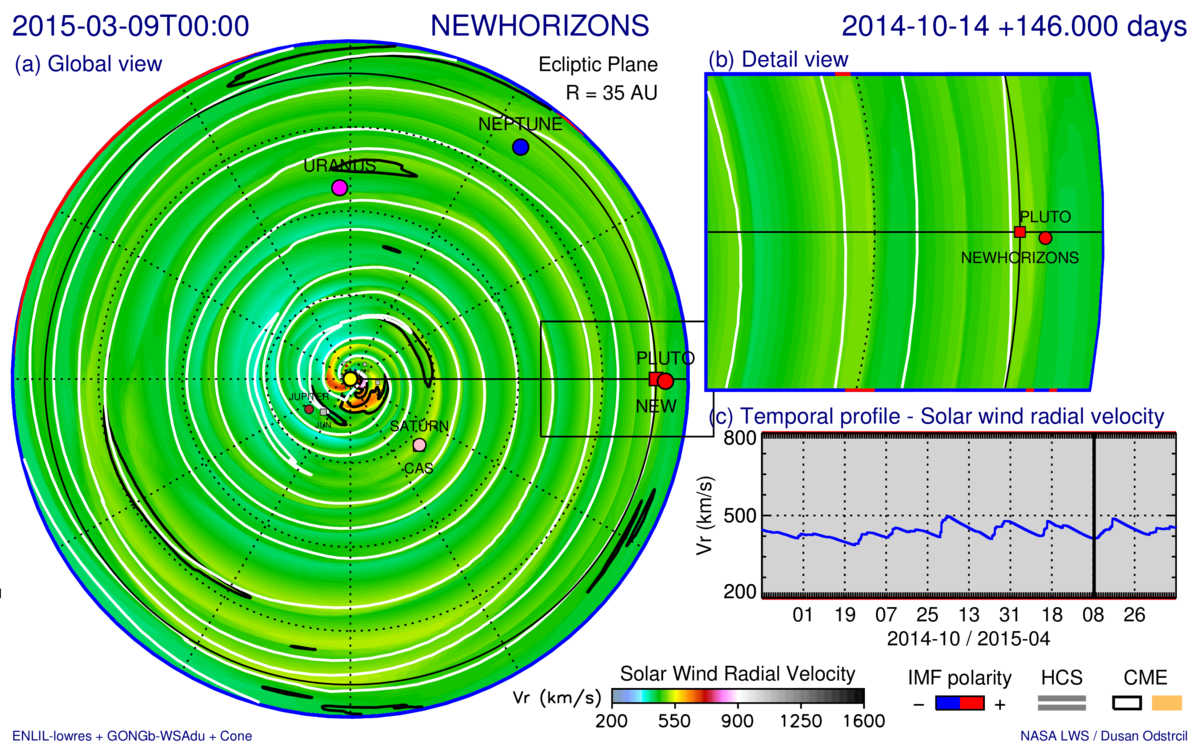The width and height of the screenshot is (1200, 748).
Task: Click the black current-time line in temporal profile
Action: pyautogui.click(x=1093, y=517)
